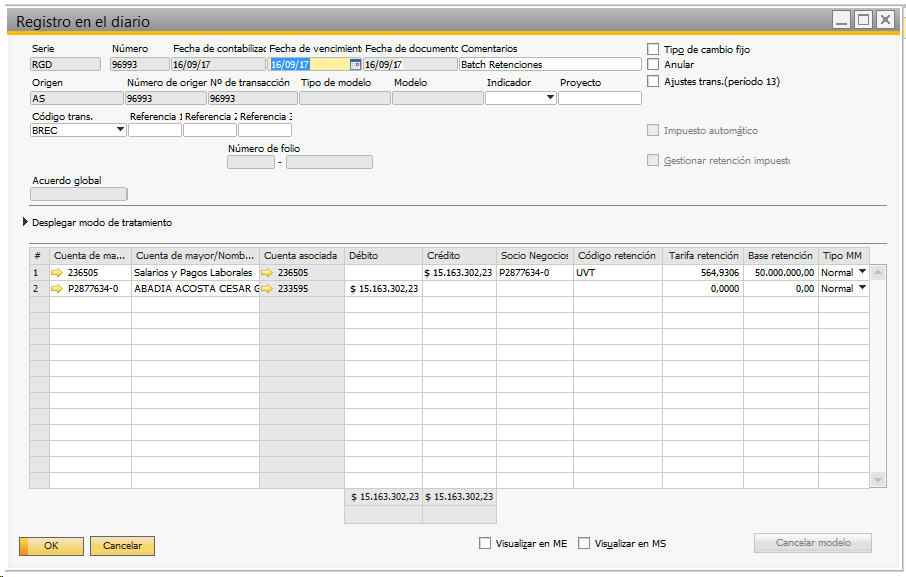Open the Indicador dropdown
The width and height of the screenshot is (906, 577).
tap(550, 98)
